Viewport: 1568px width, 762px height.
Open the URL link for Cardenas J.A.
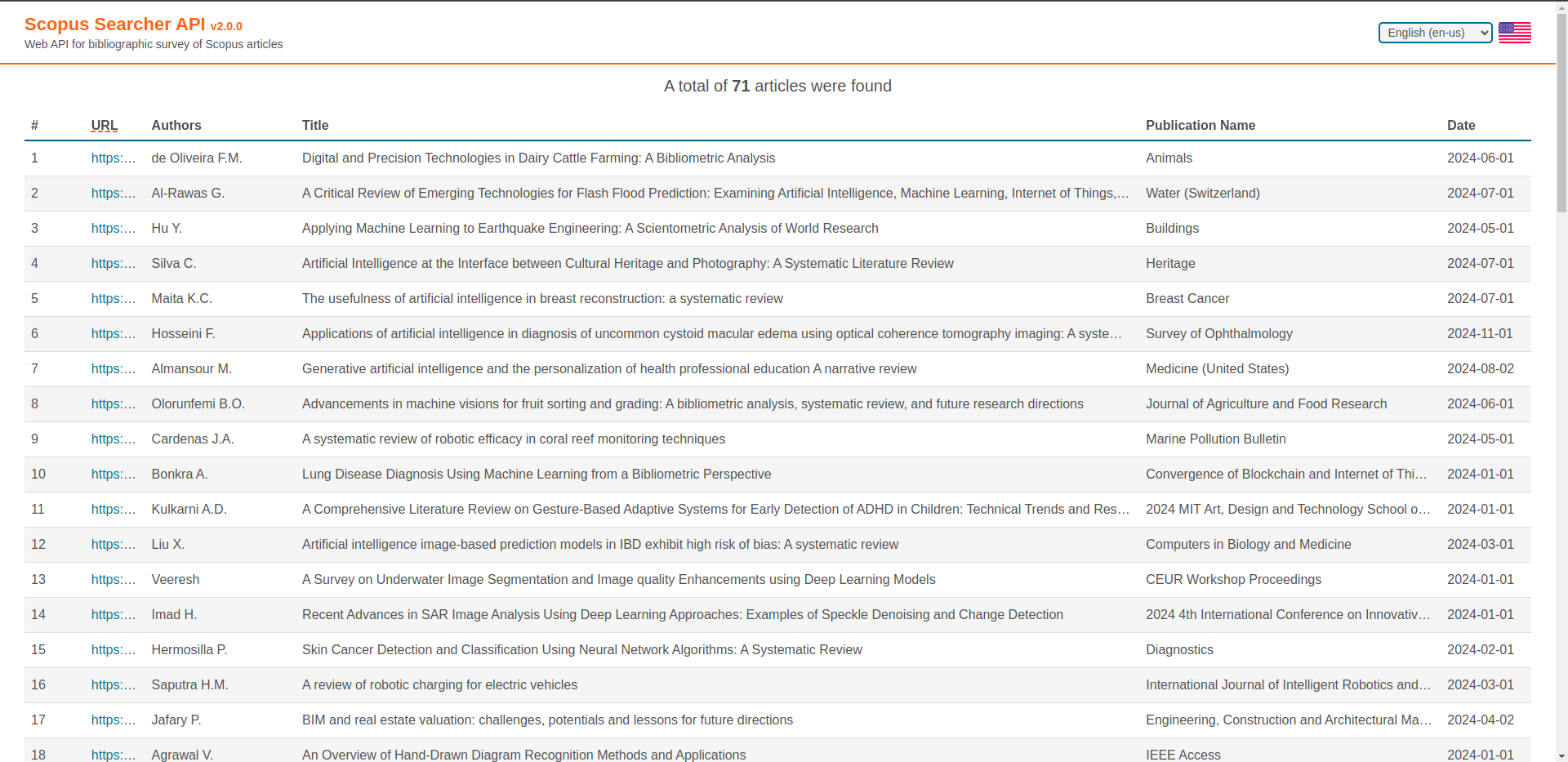[x=114, y=439]
